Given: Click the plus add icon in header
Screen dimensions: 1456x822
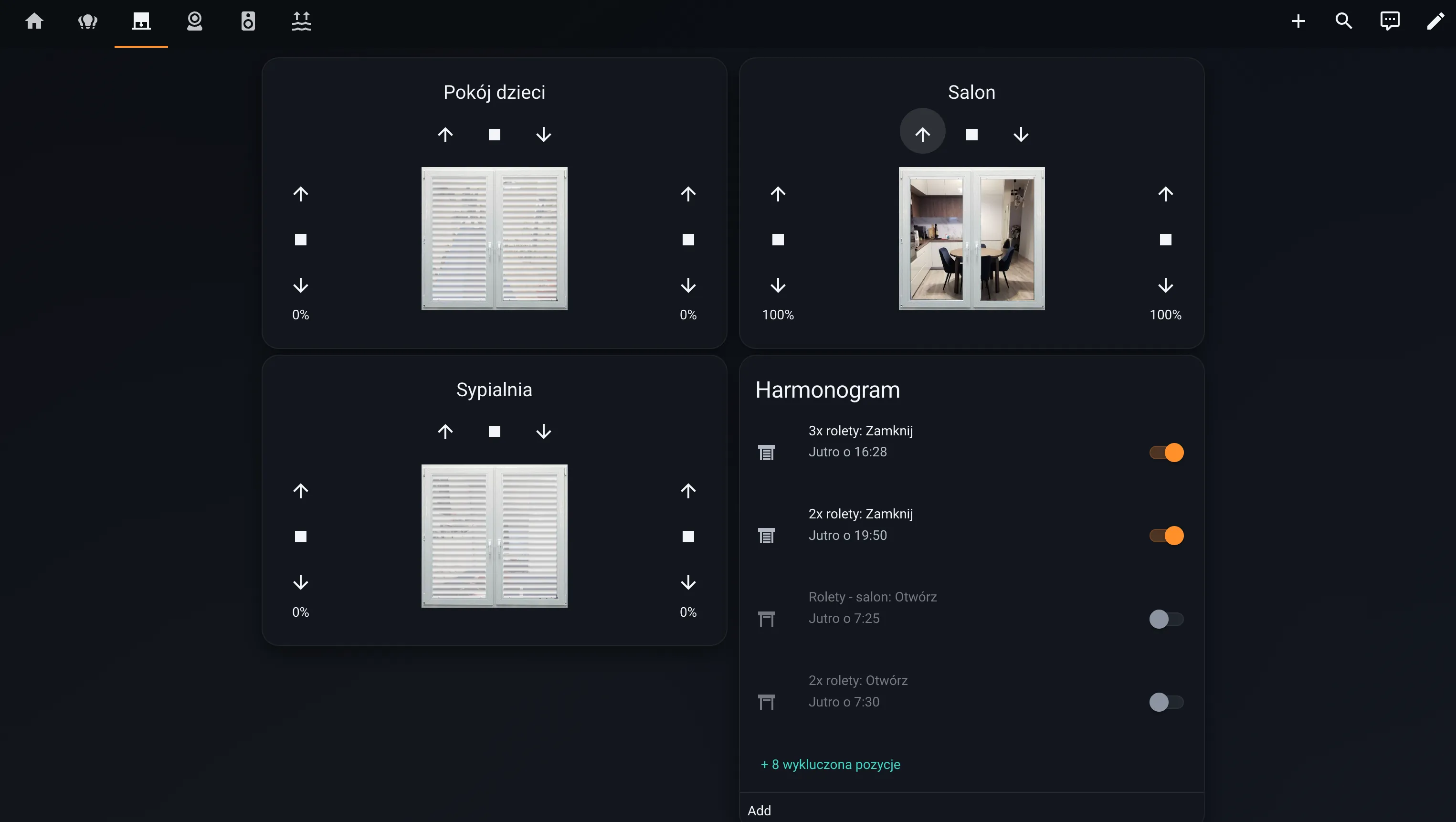Looking at the screenshot, I should point(1298,21).
